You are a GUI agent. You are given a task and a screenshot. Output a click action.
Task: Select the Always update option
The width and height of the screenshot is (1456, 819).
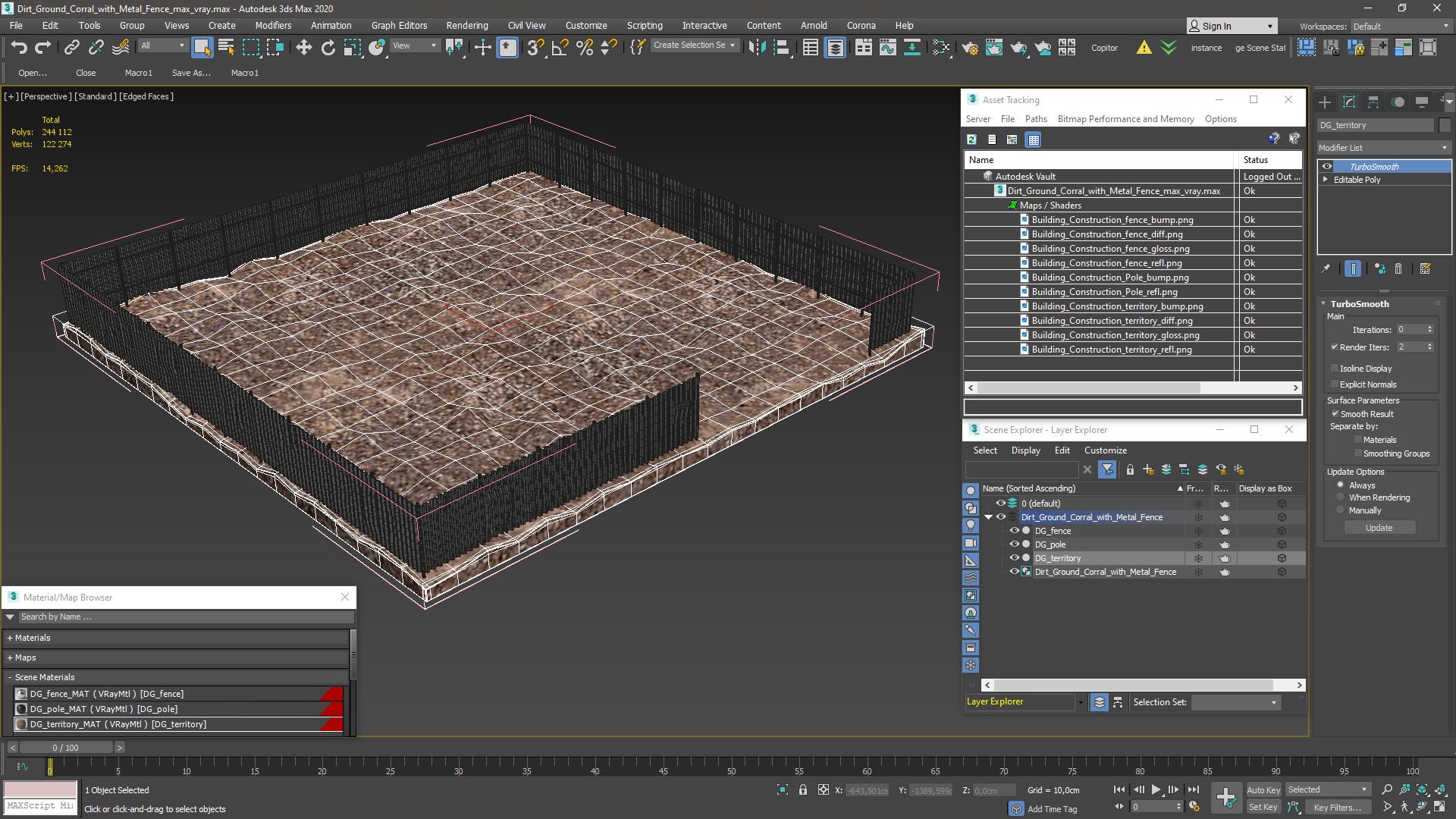pos(1341,485)
